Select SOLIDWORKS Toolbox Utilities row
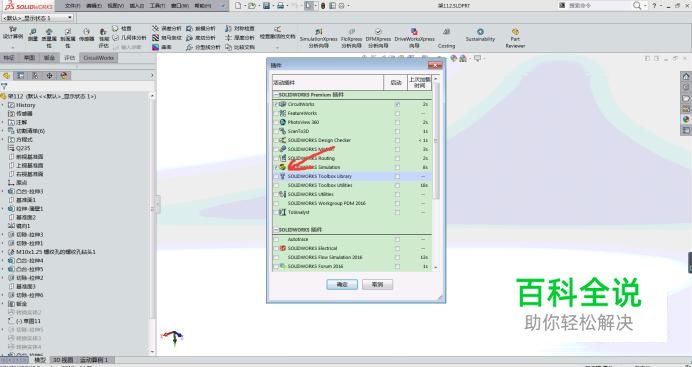The image size is (692, 367). coord(352,185)
